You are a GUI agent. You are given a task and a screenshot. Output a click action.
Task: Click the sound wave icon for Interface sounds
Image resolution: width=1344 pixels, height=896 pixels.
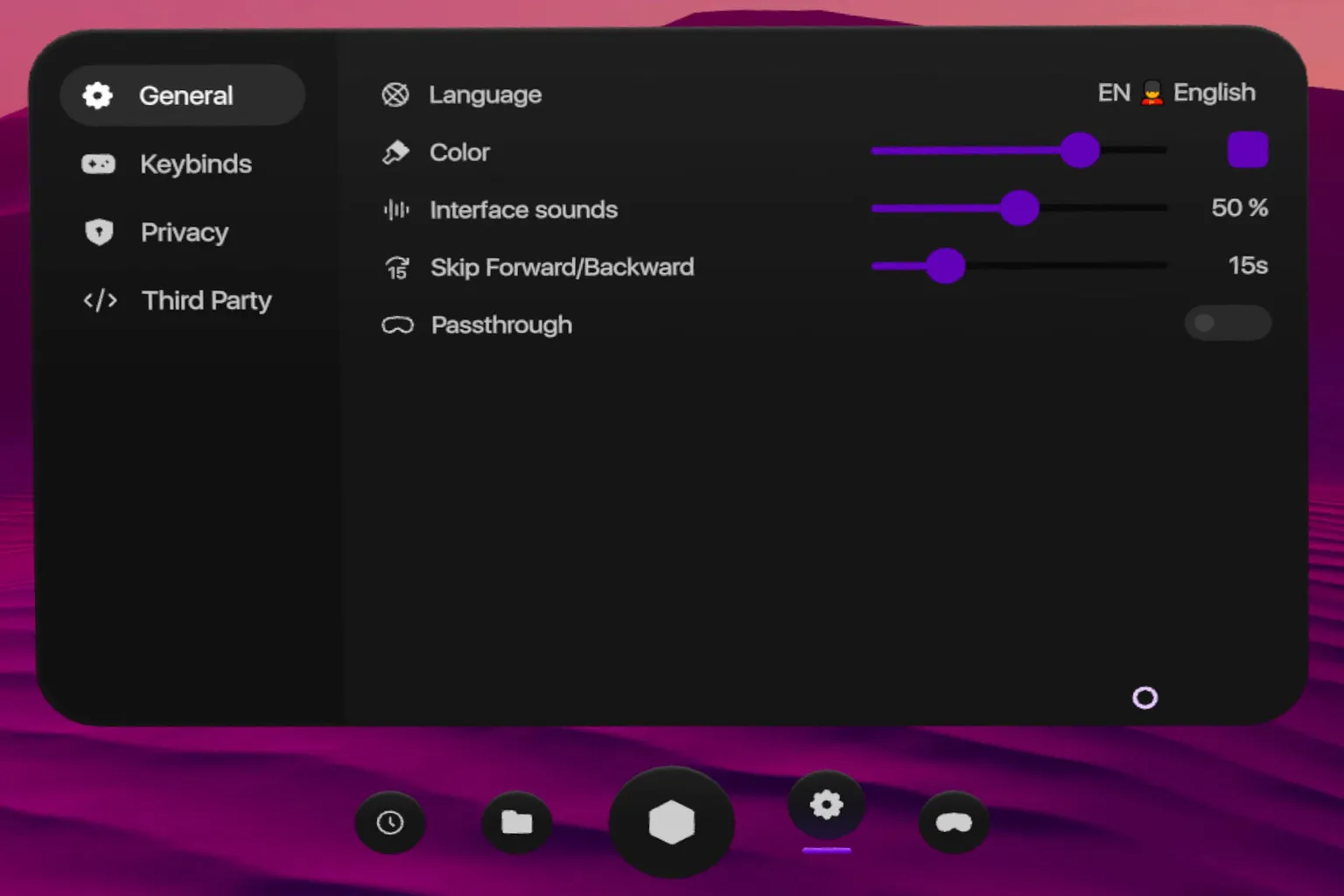pos(396,209)
